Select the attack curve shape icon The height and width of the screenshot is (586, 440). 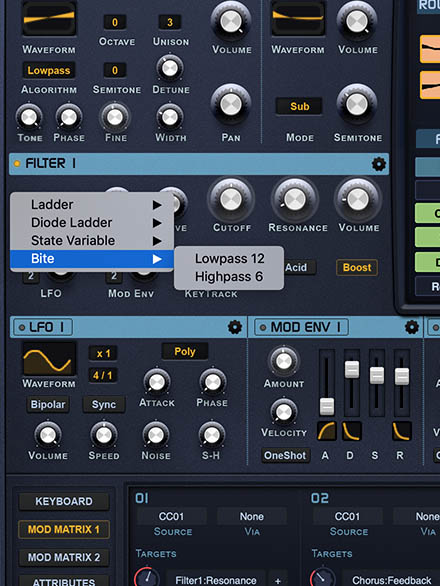[327, 431]
